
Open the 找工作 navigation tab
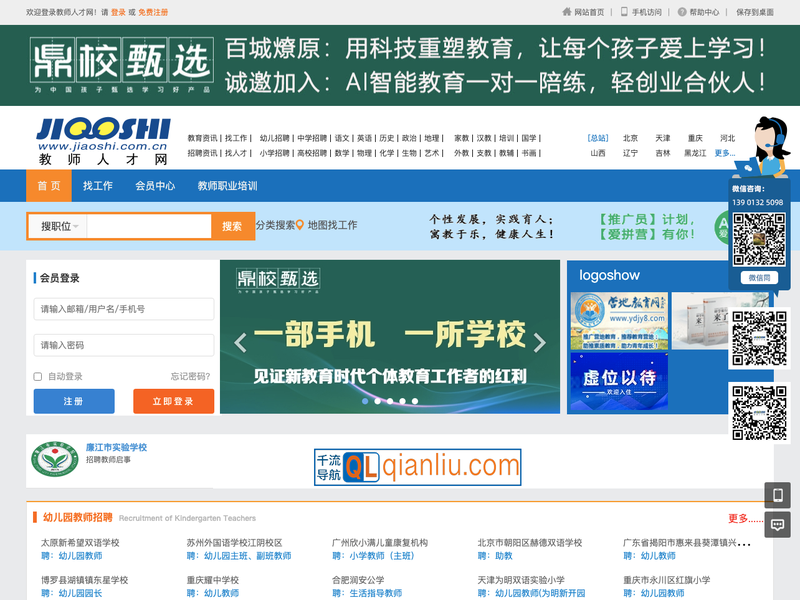pyautogui.click(x=97, y=186)
